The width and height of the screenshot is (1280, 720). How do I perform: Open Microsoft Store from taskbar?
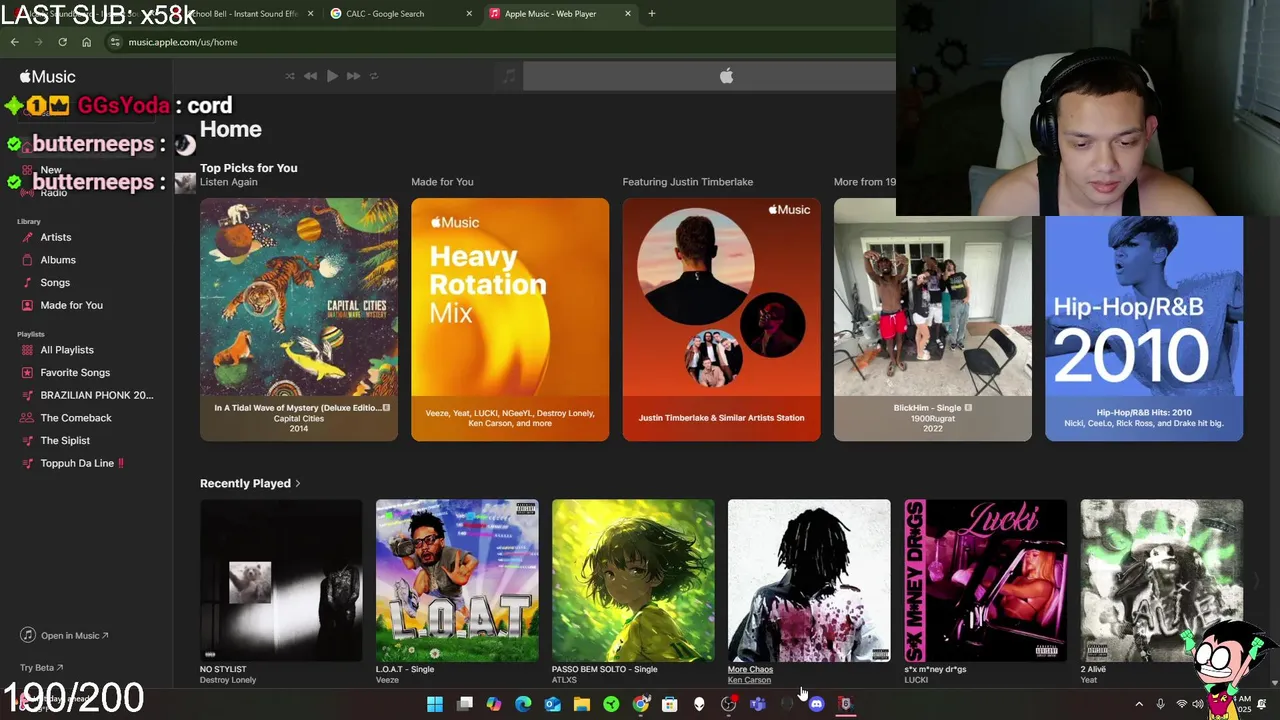[670, 704]
